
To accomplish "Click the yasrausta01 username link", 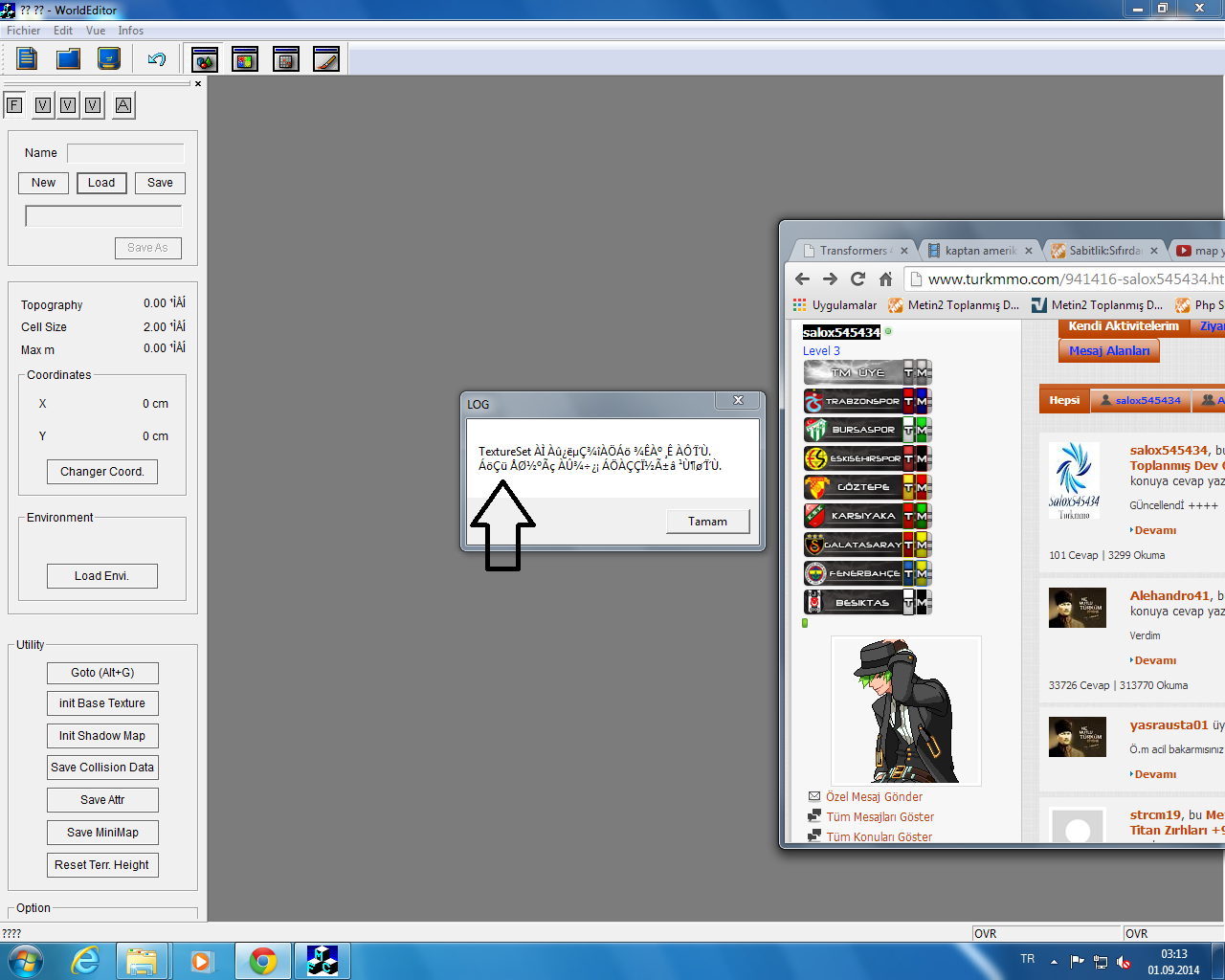I will tap(1169, 725).
